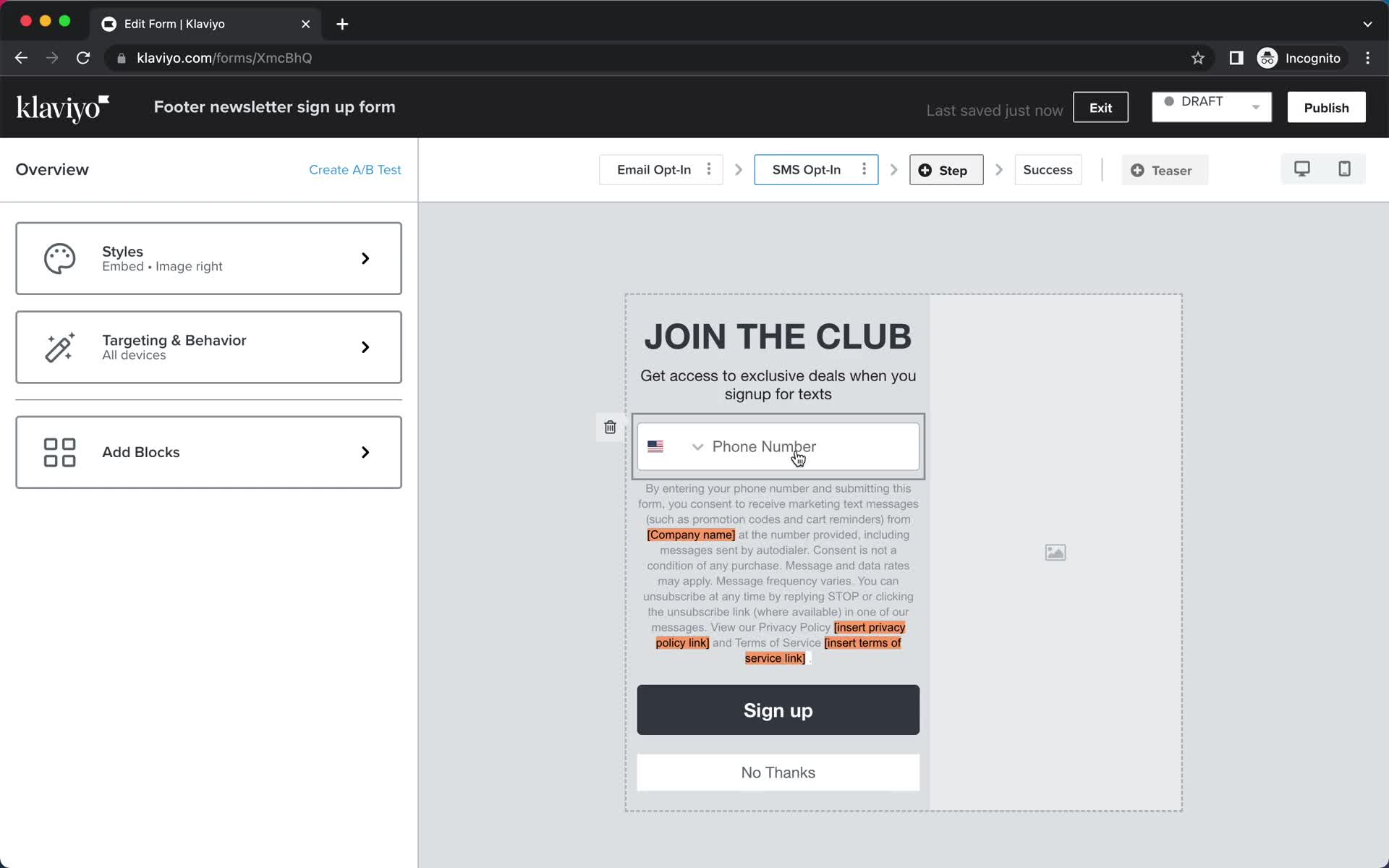The height and width of the screenshot is (868, 1389).
Task: Select the Success step tab
Action: (1047, 169)
